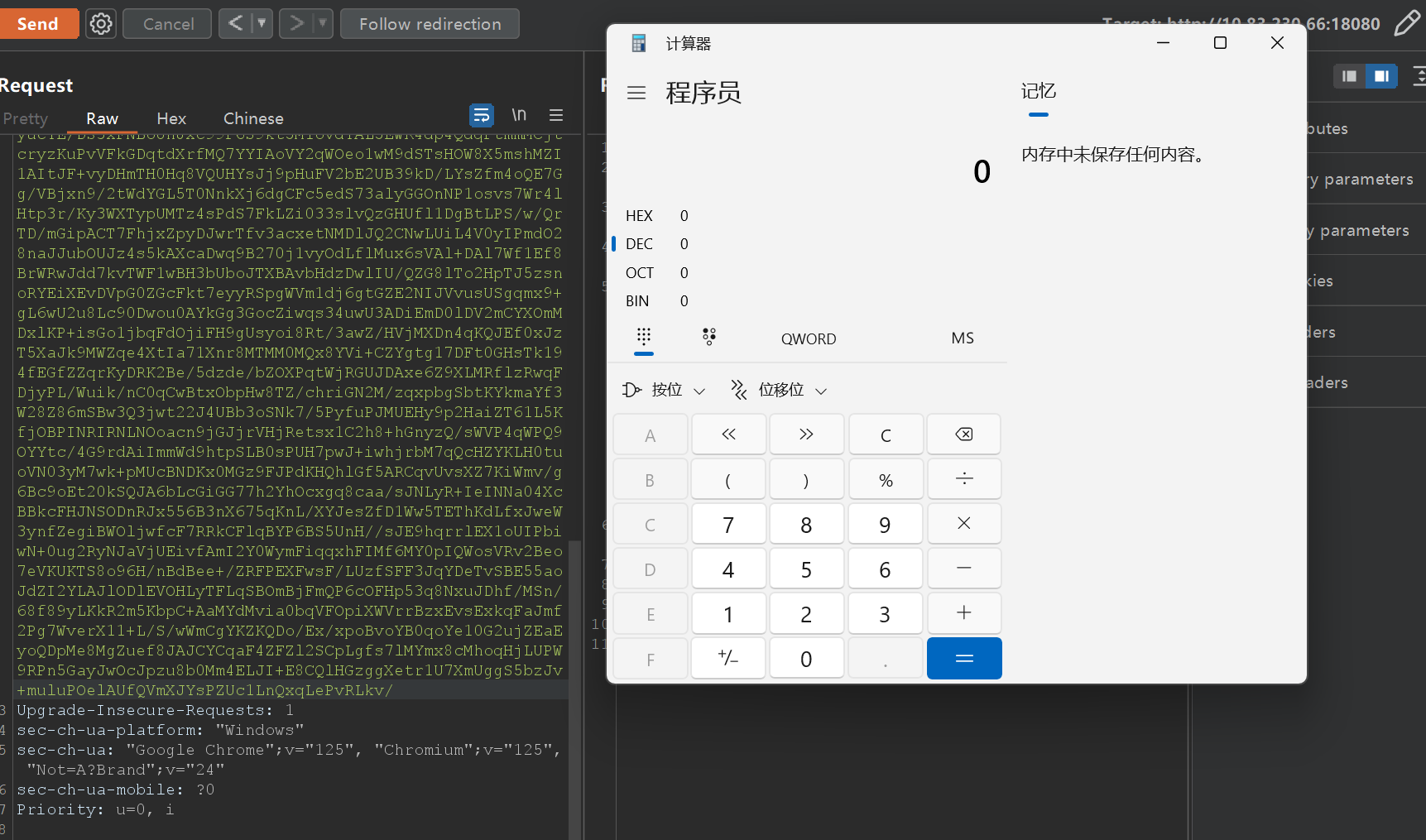1426x840 pixels.
Task: Cycle the QWORD data size selector
Action: (809, 338)
